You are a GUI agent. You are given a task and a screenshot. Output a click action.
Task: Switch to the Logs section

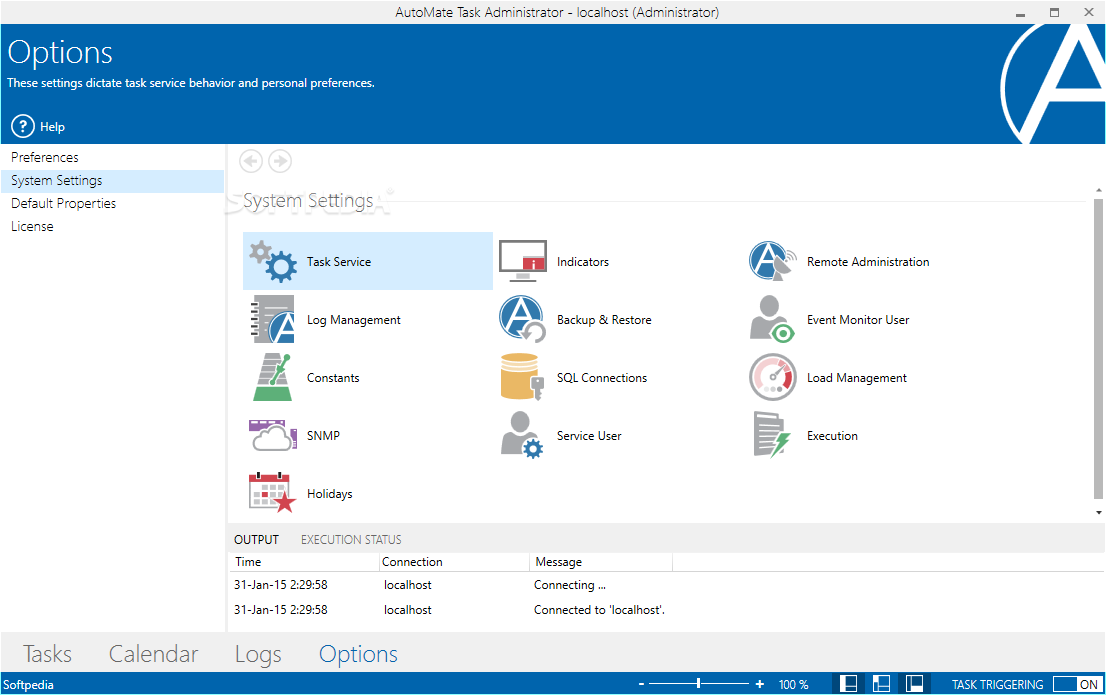click(x=258, y=654)
